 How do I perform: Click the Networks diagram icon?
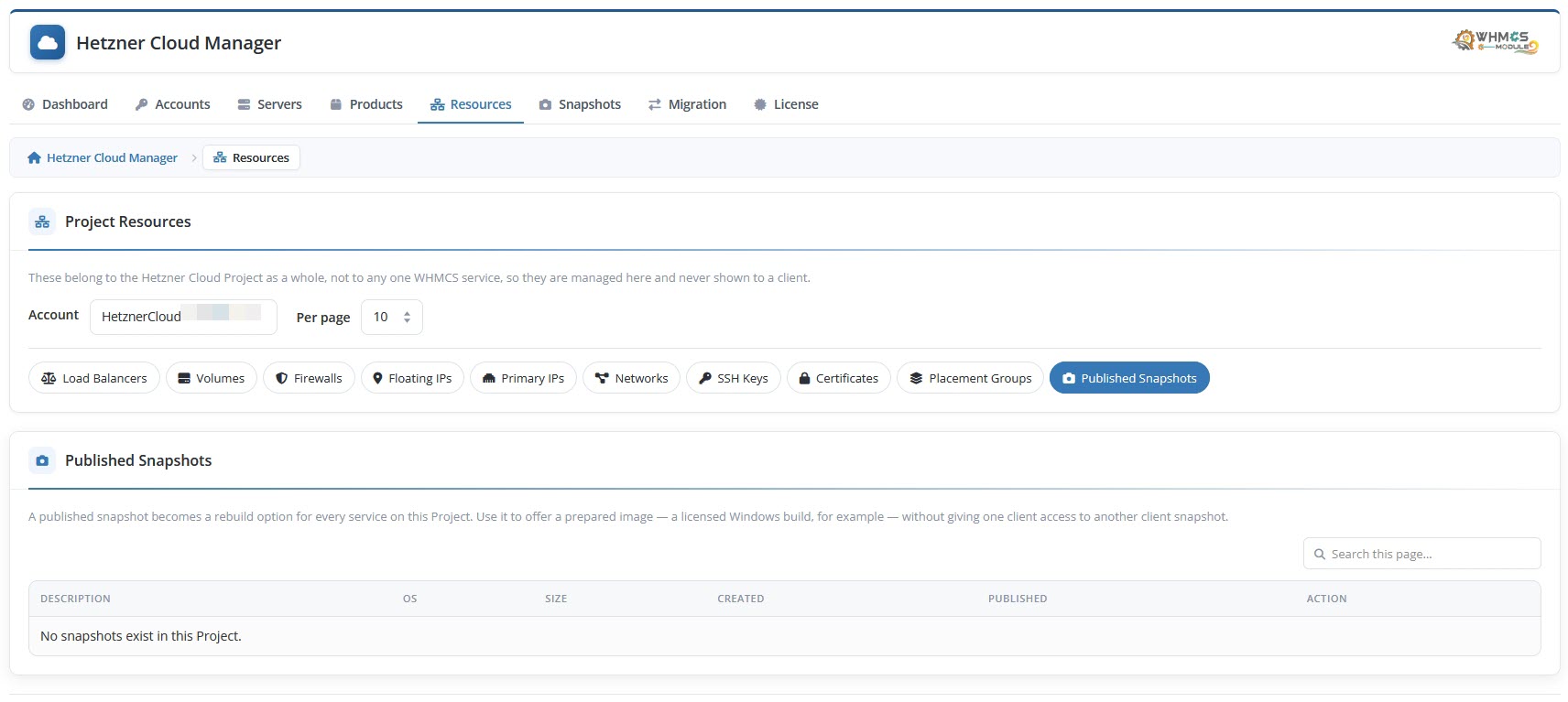coord(602,378)
